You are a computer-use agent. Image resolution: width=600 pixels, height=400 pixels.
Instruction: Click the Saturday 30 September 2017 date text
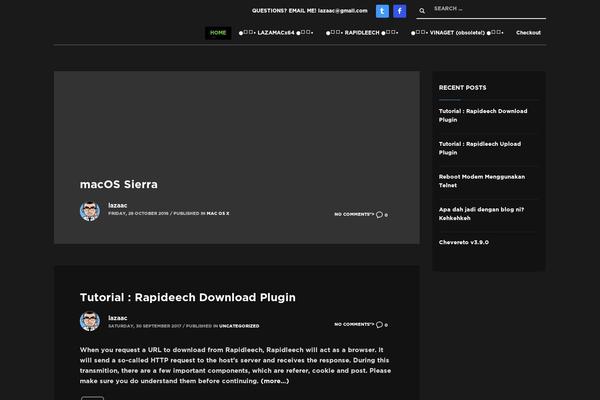click(145, 326)
